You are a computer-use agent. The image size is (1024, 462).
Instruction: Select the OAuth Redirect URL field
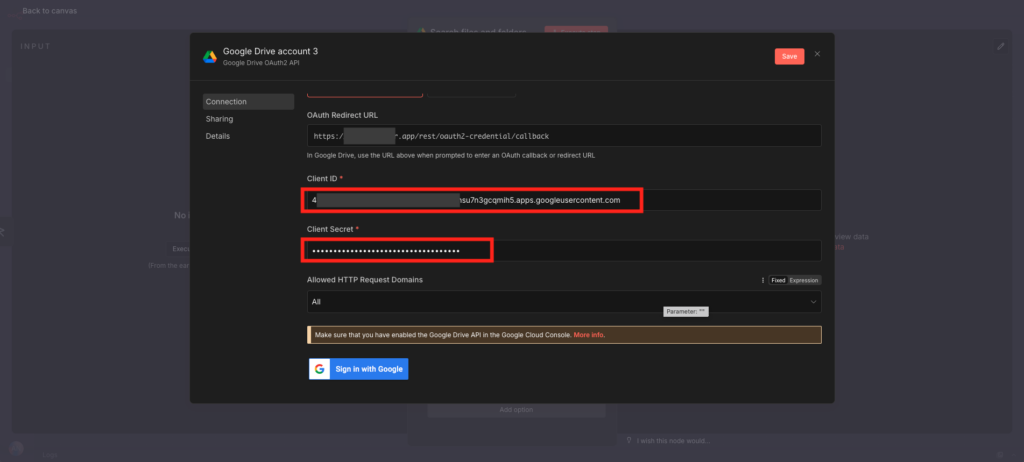pyautogui.click(x=564, y=135)
